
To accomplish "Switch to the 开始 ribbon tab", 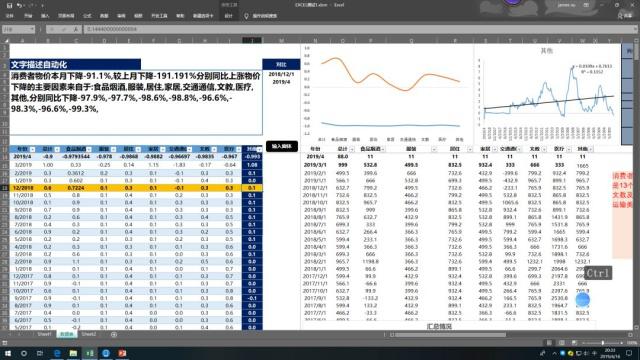I will click(x=28, y=16).
